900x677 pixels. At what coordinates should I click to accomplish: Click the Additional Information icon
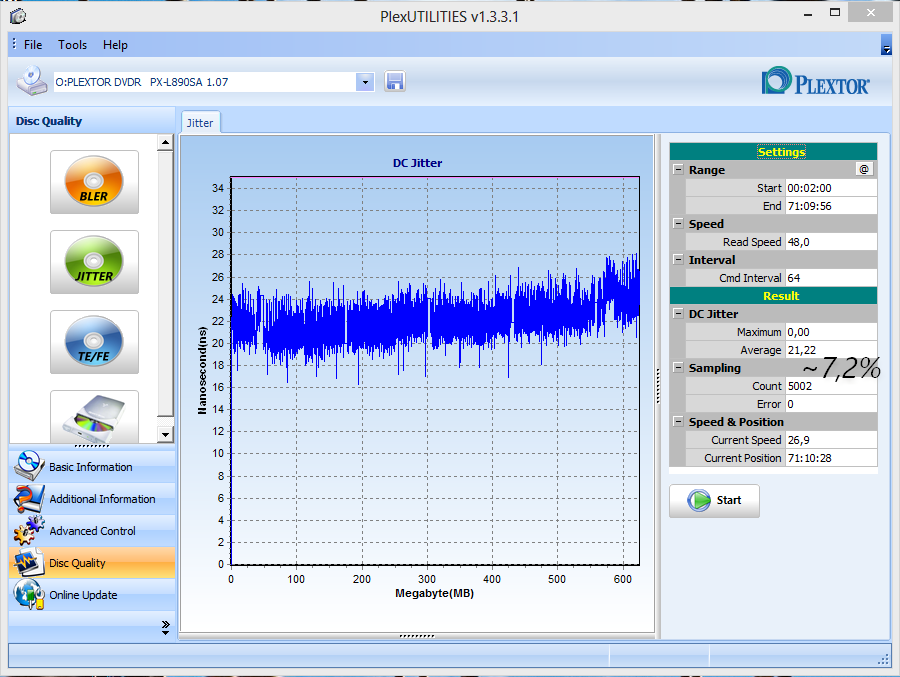point(29,498)
